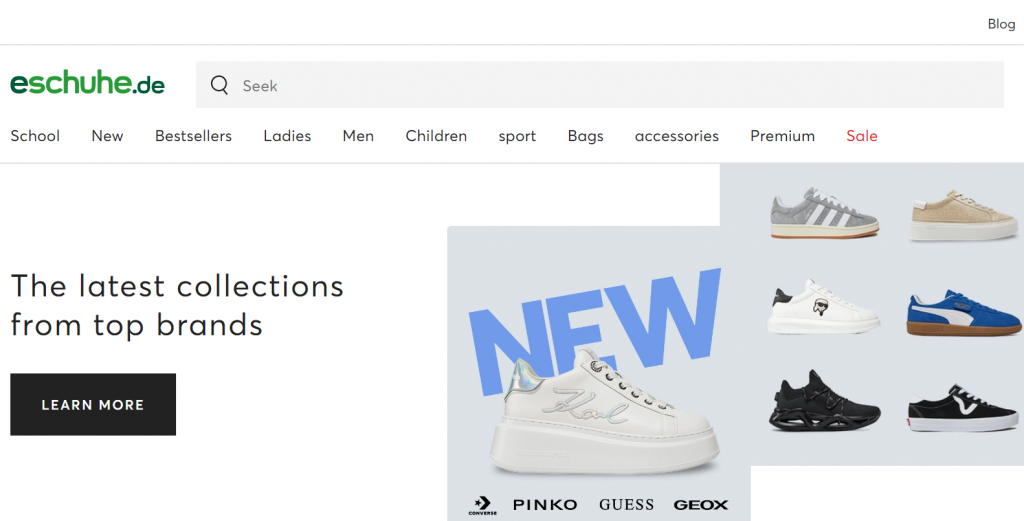Click the GUESS brand logo
The width and height of the screenshot is (1024, 521).
pos(626,505)
